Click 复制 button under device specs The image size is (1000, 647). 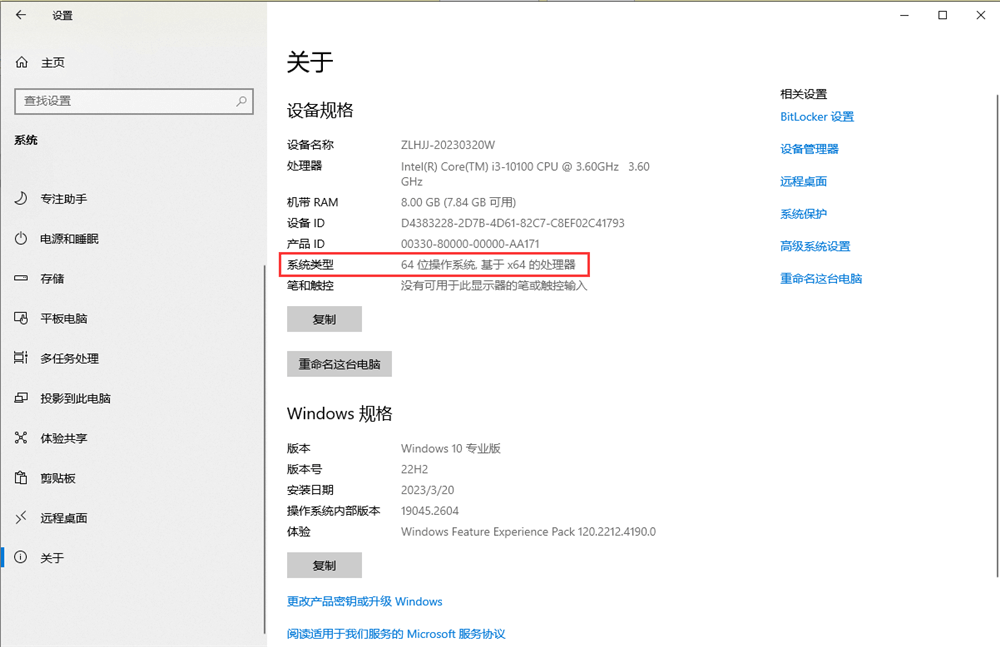324,319
